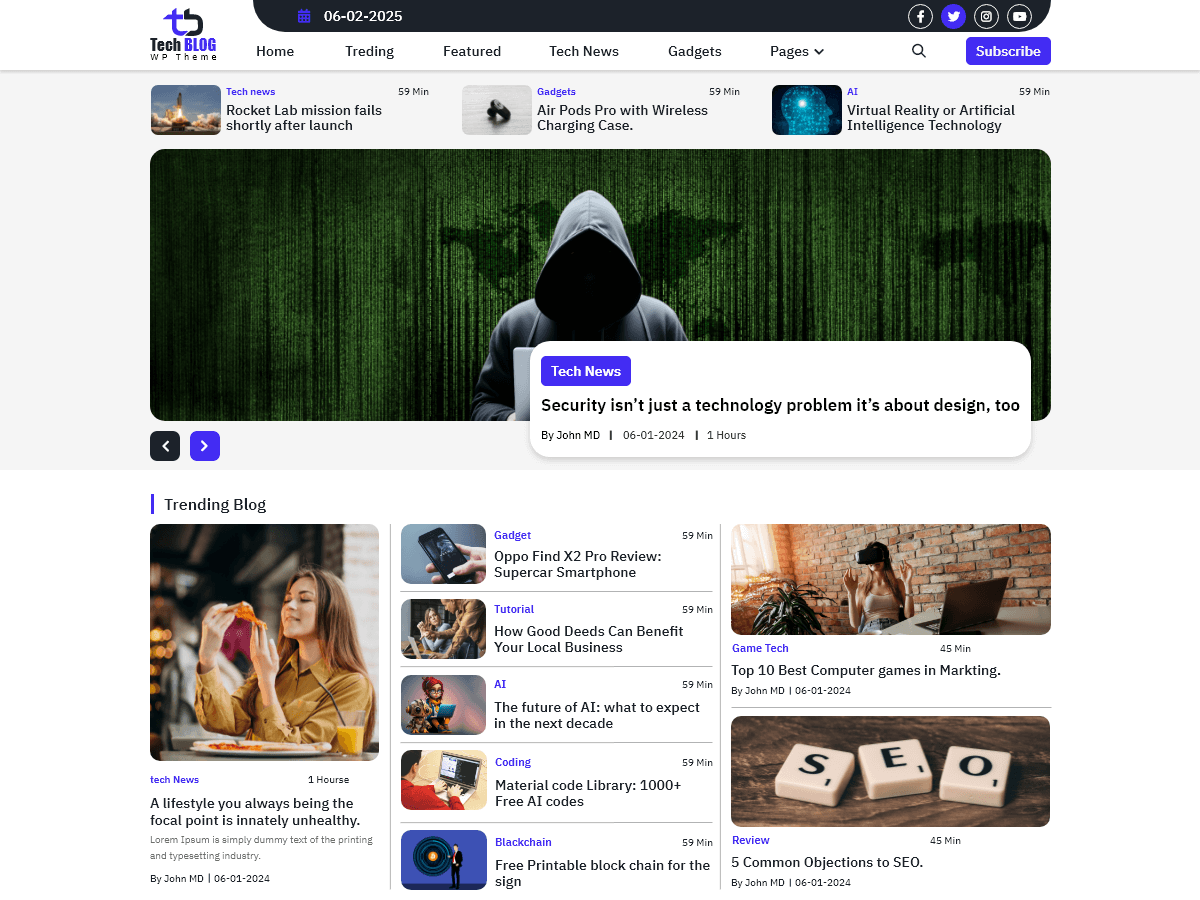Click the SEO article image in Review section
1200x900 pixels.
(890, 771)
